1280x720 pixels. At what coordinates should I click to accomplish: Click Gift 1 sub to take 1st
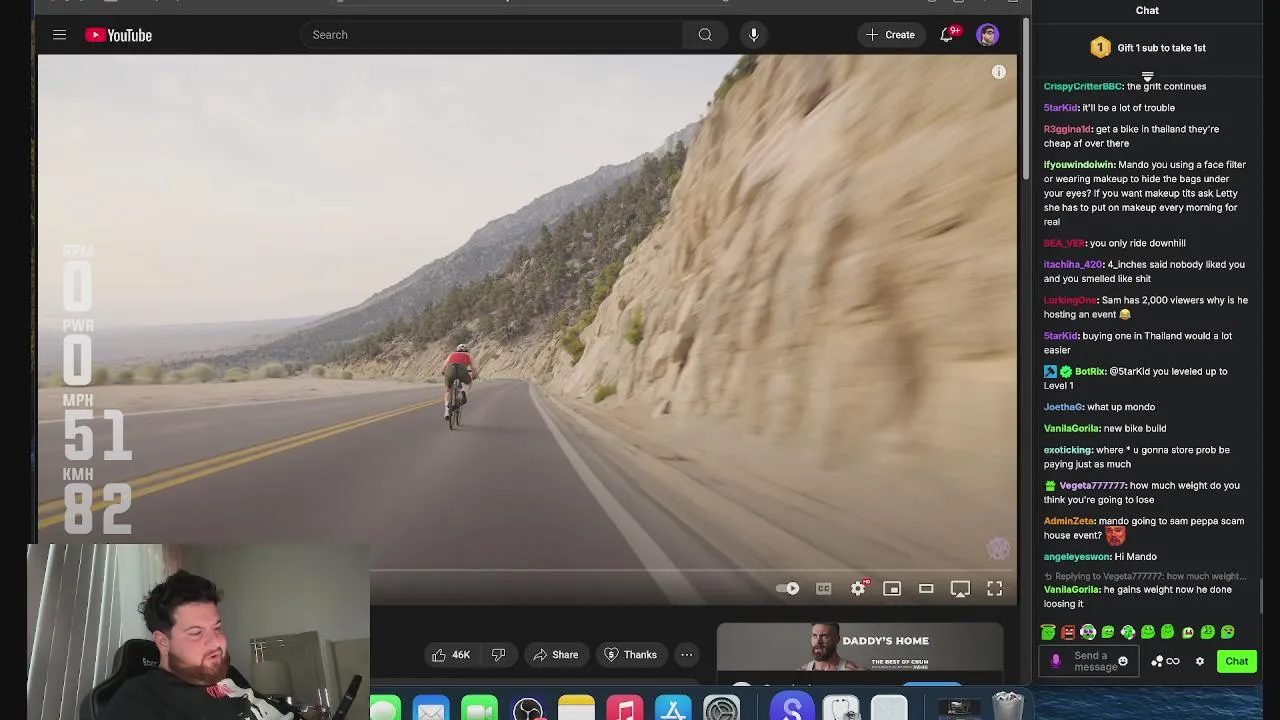(x=1161, y=48)
